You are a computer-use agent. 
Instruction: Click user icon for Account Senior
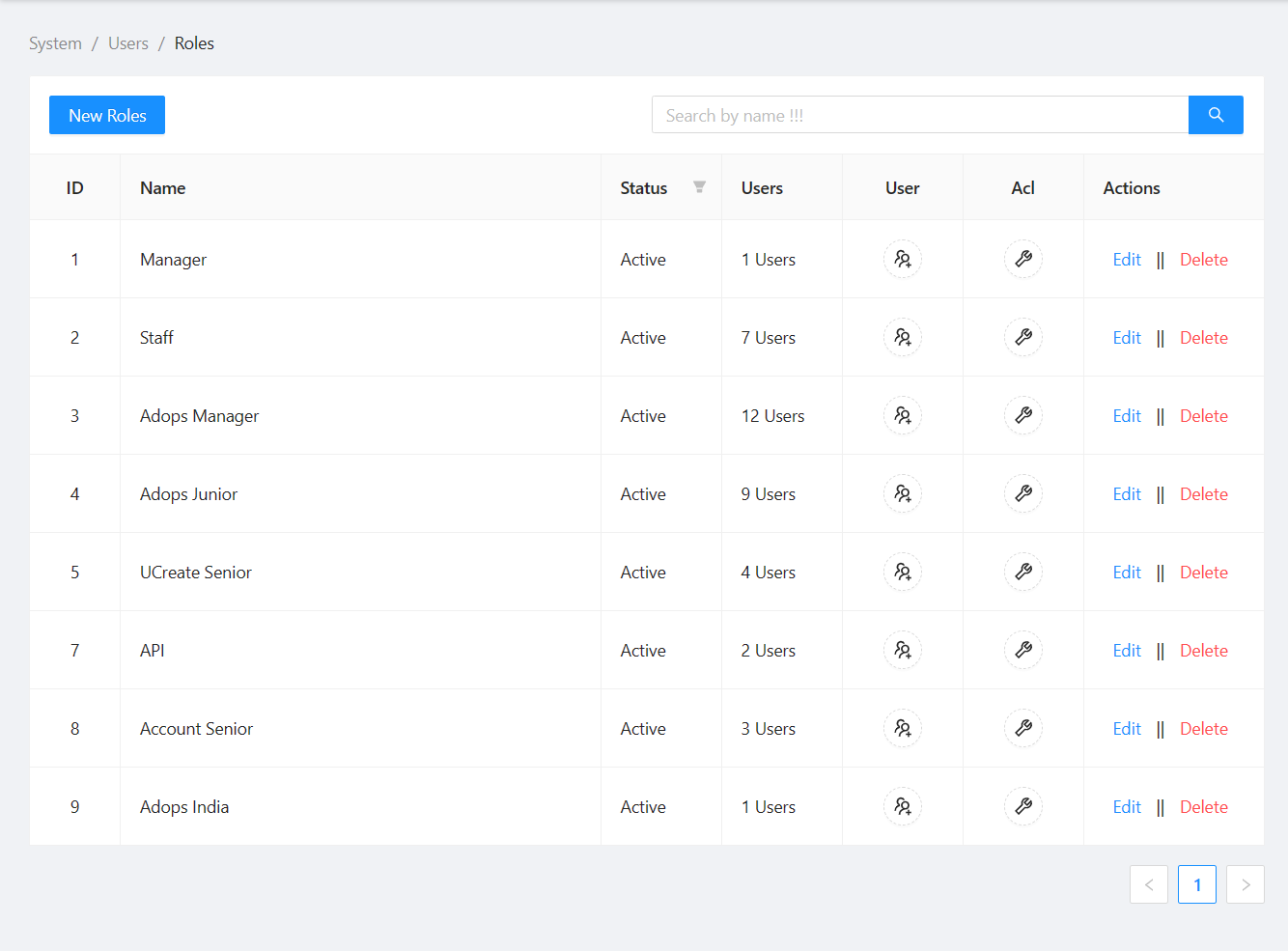click(x=903, y=728)
